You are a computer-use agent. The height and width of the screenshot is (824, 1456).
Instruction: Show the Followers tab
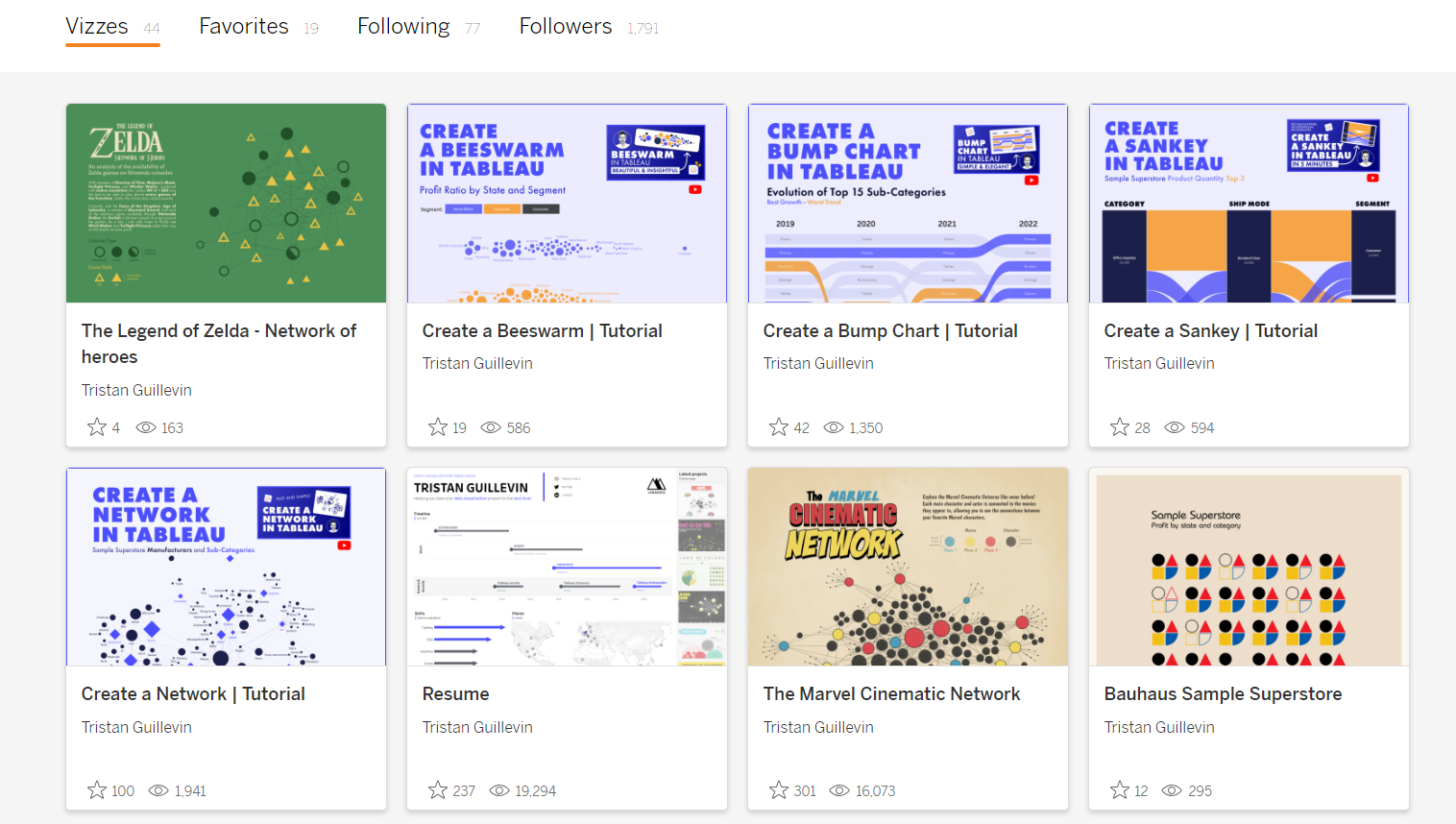tap(566, 27)
